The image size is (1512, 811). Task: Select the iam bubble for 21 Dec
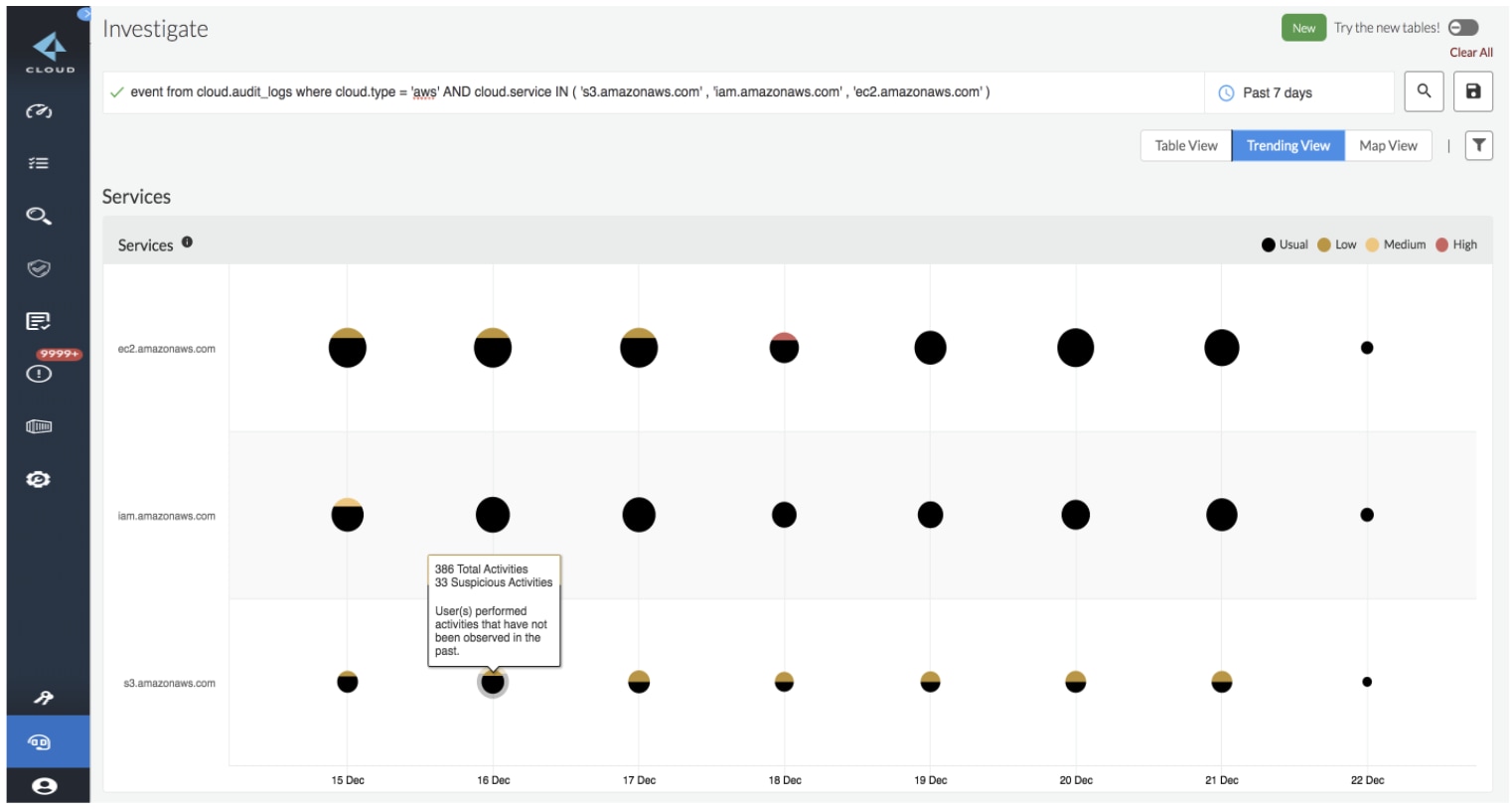click(x=1222, y=515)
